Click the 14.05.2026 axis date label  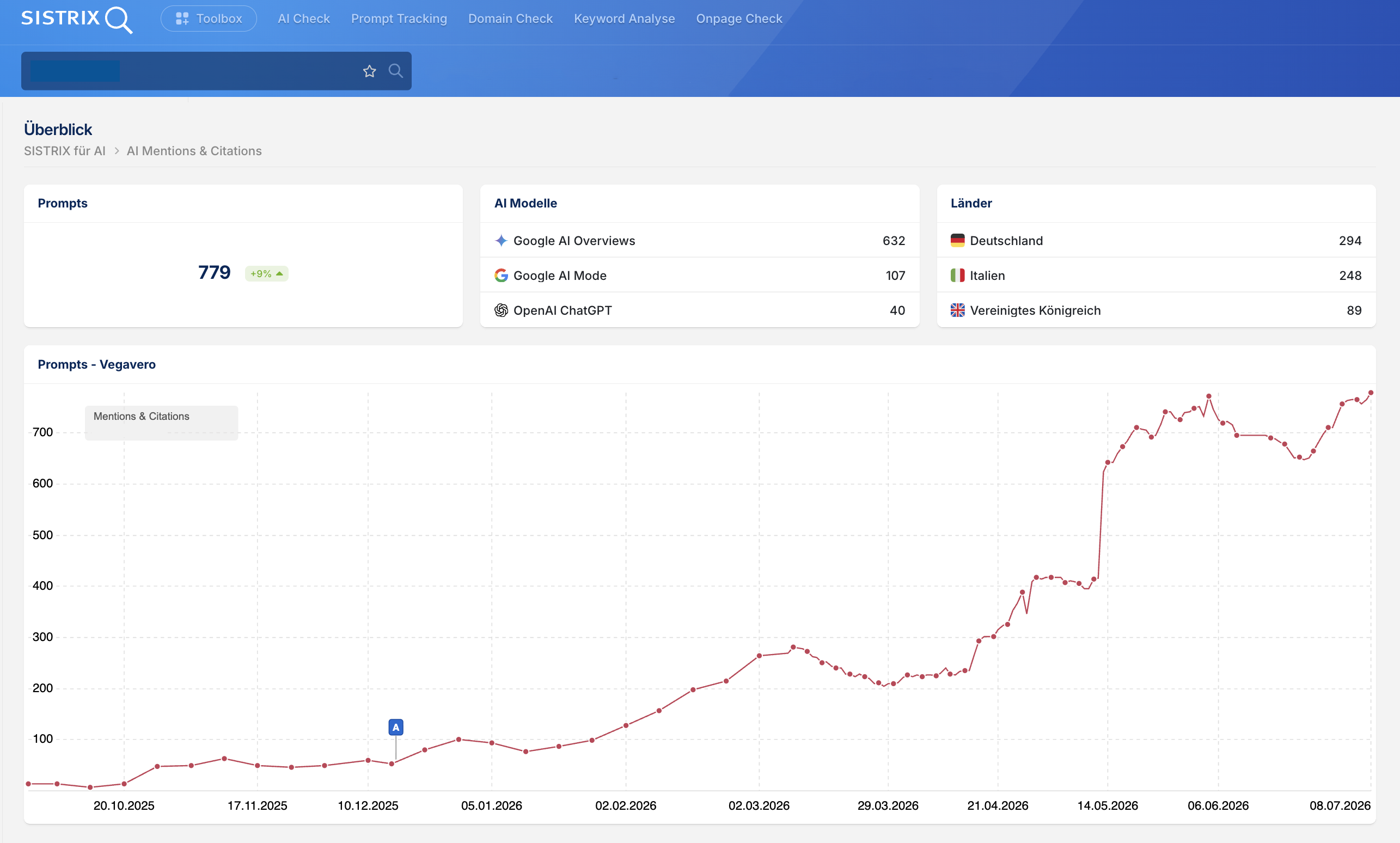tap(1108, 805)
